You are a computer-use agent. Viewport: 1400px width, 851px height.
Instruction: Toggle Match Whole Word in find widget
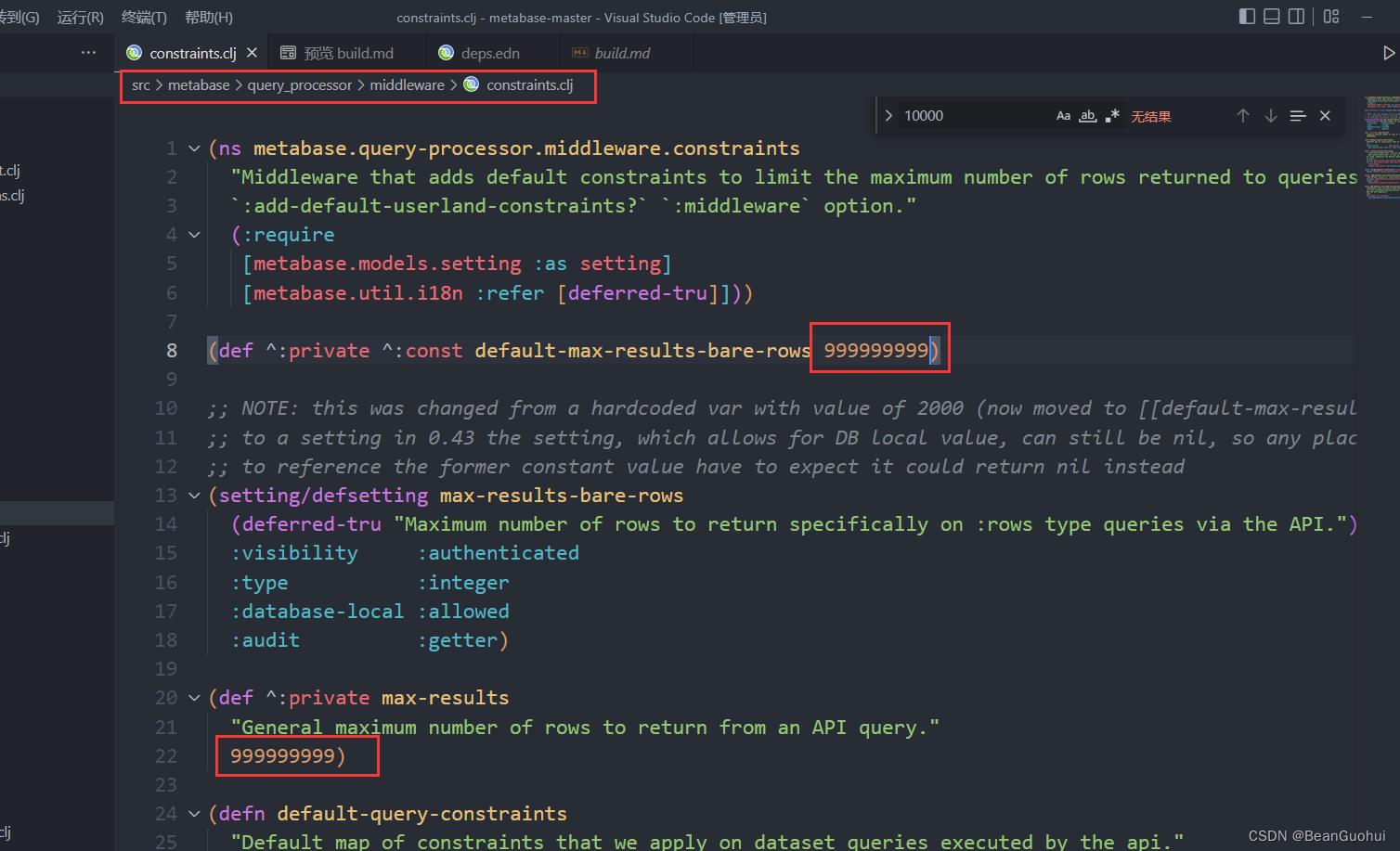click(1087, 116)
